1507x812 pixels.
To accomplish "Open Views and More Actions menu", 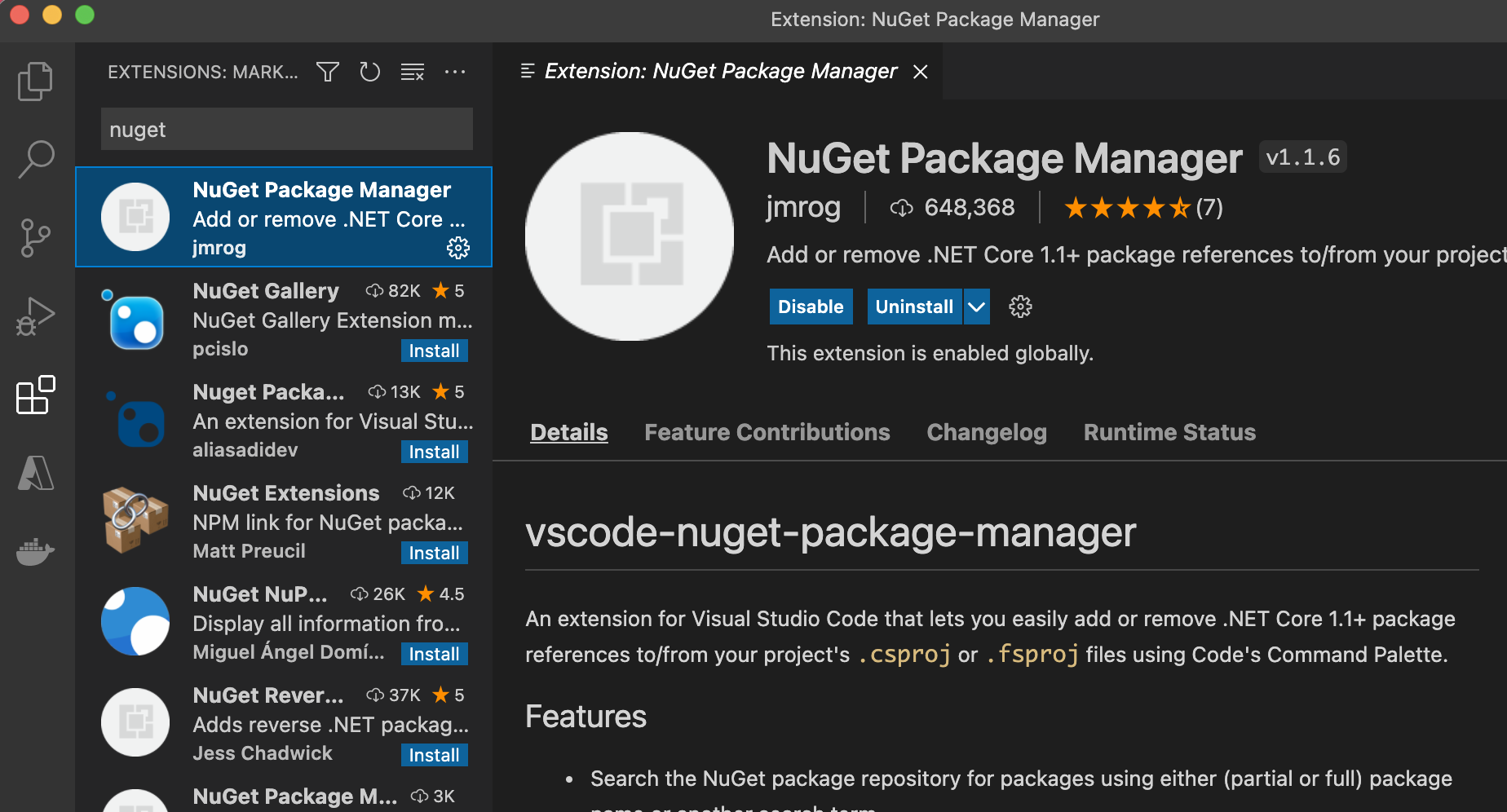I will tap(455, 73).
